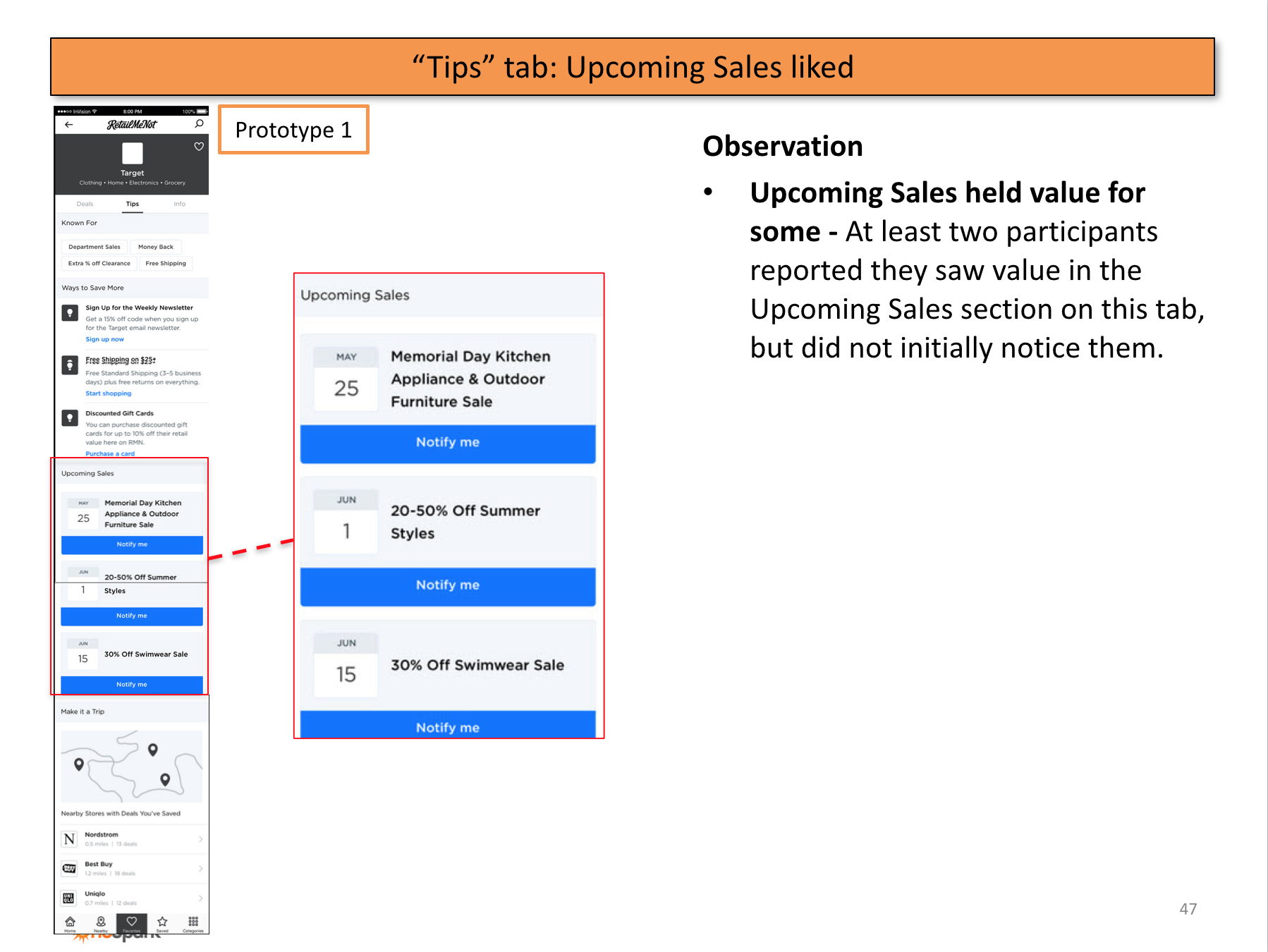Go to Home in bottom navigation
Viewport: 1268px width, 952px height.
70,924
